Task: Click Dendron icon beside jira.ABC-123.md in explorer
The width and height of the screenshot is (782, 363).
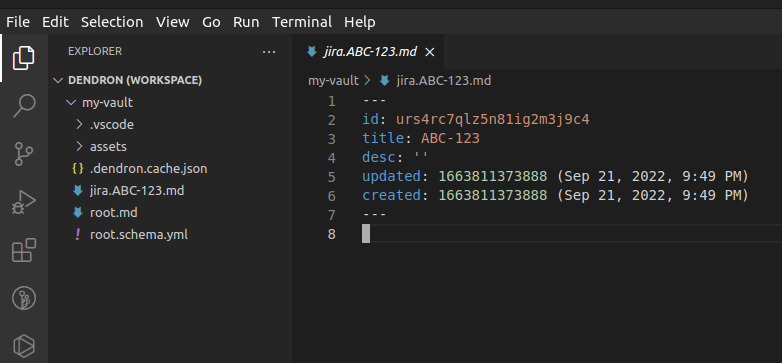Action: tap(77, 190)
